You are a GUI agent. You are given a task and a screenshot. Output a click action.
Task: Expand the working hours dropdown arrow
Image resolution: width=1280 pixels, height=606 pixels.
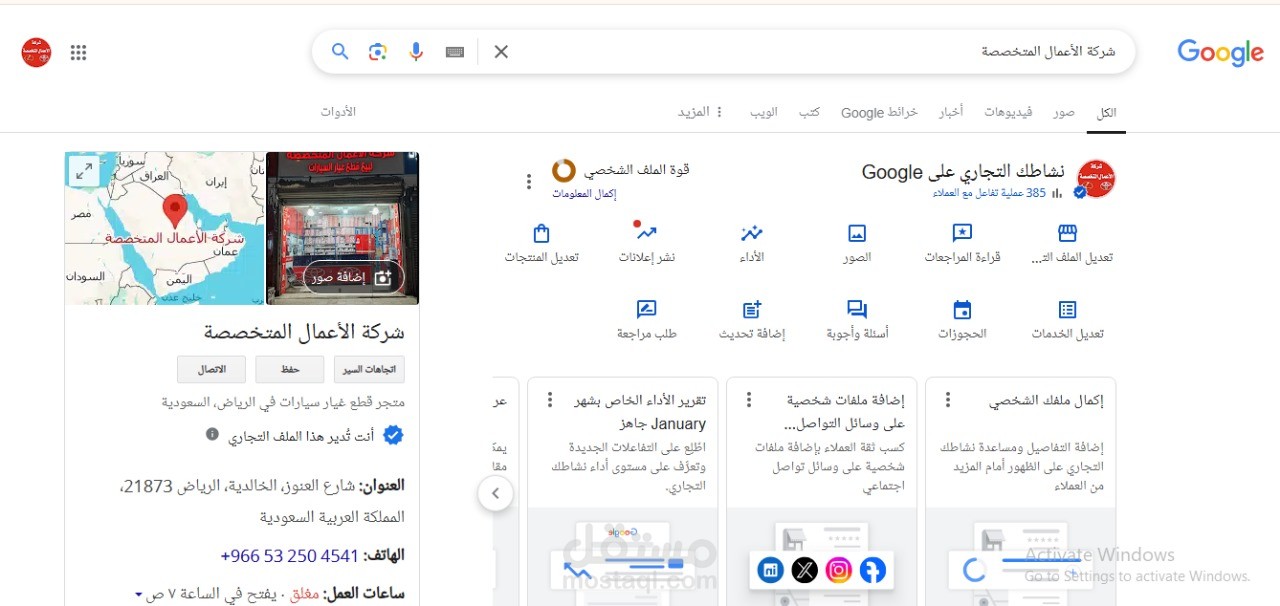pyautogui.click(x=139, y=594)
